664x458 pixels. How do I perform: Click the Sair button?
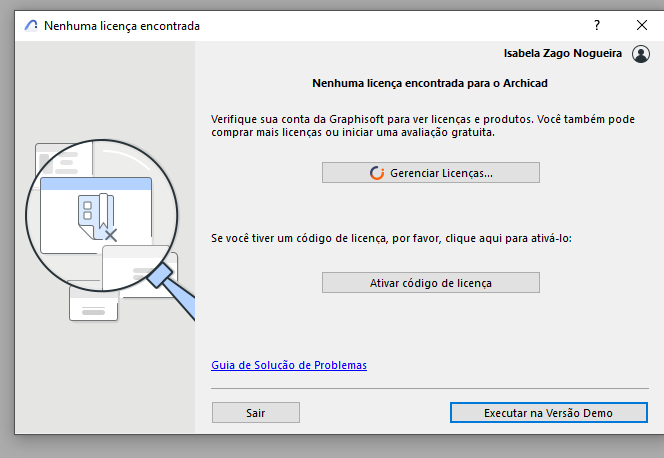tap(256, 413)
